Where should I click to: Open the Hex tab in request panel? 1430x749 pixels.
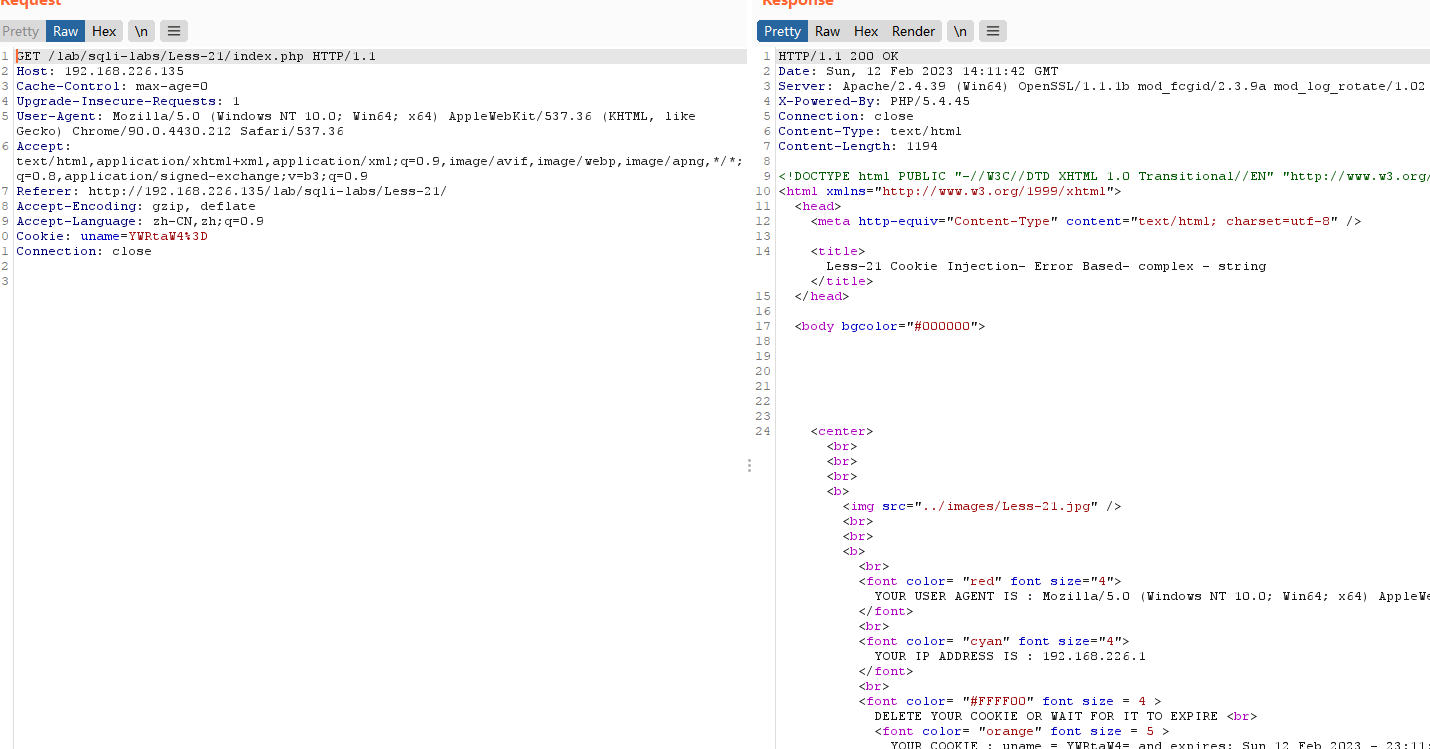click(104, 31)
